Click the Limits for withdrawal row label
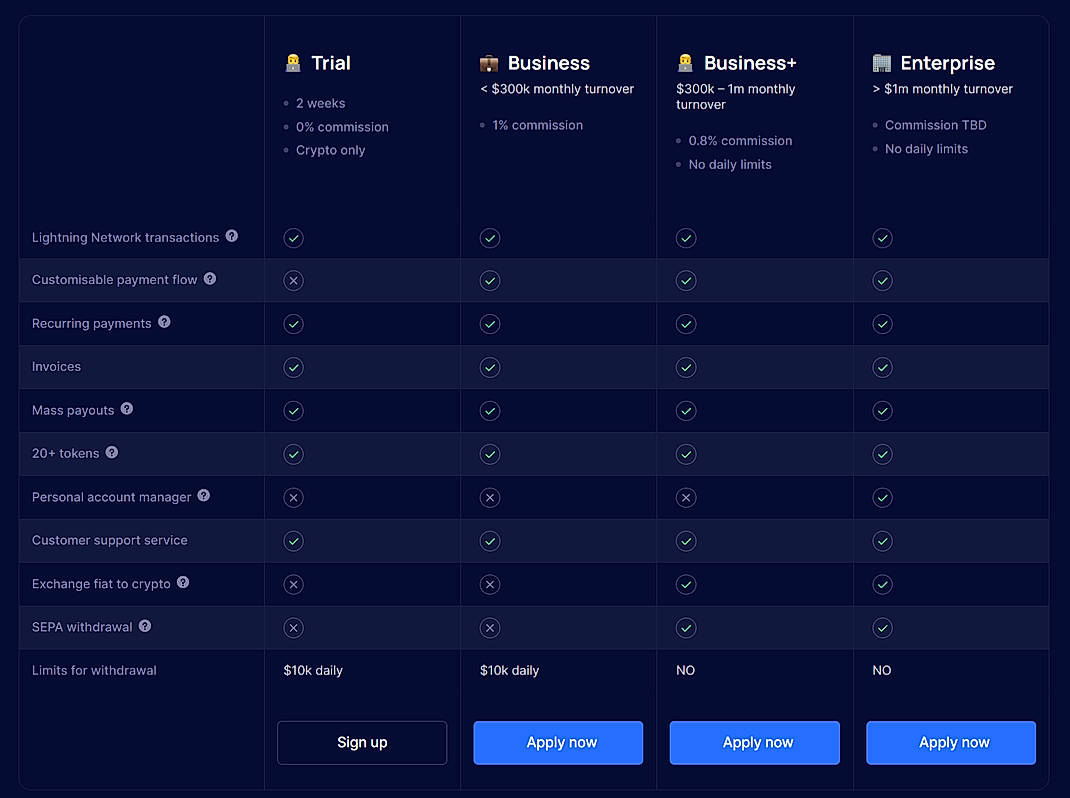The width and height of the screenshot is (1070, 798). pyautogui.click(x=94, y=670)
